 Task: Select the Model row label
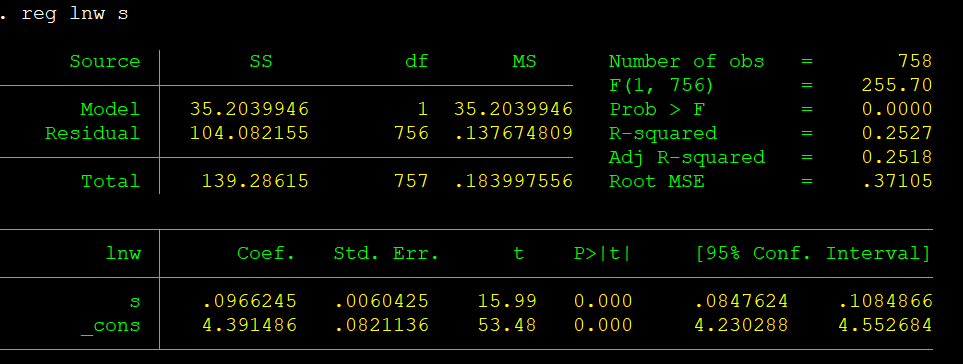(111, 109)
